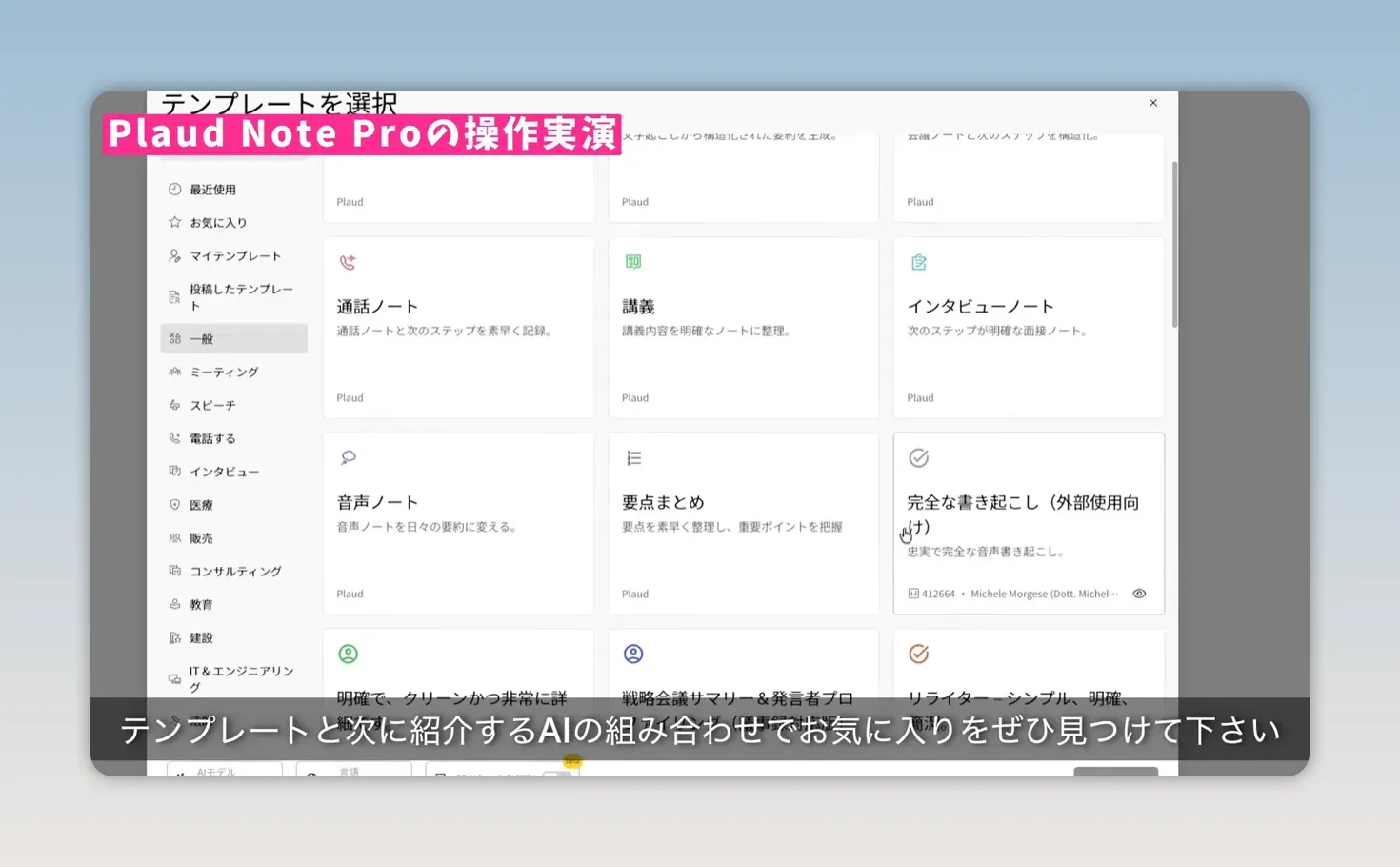This screenshot has height=867, width=1400.
Task: Pick the 音声ノート template title
Action: coord(377,502)
